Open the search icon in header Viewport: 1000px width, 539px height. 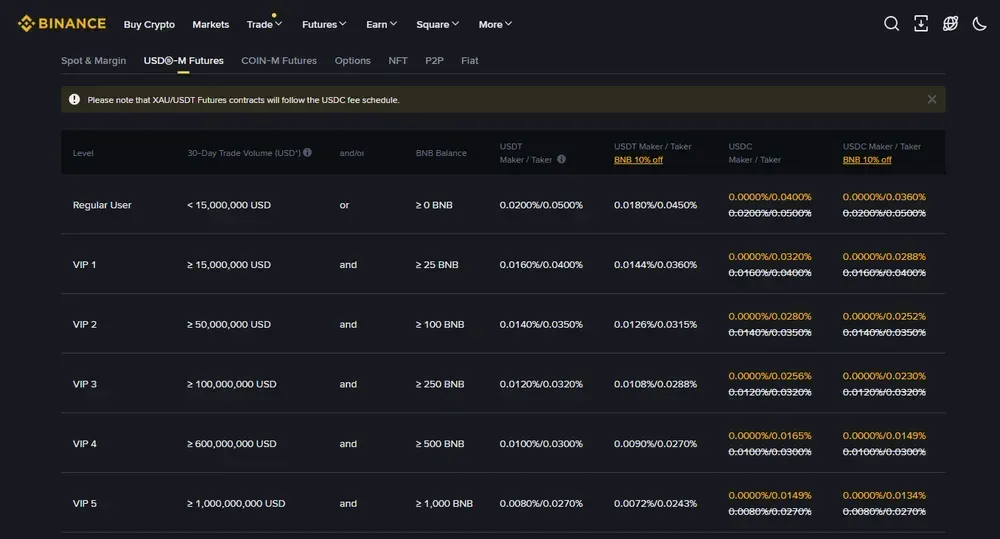pos(891,24)
